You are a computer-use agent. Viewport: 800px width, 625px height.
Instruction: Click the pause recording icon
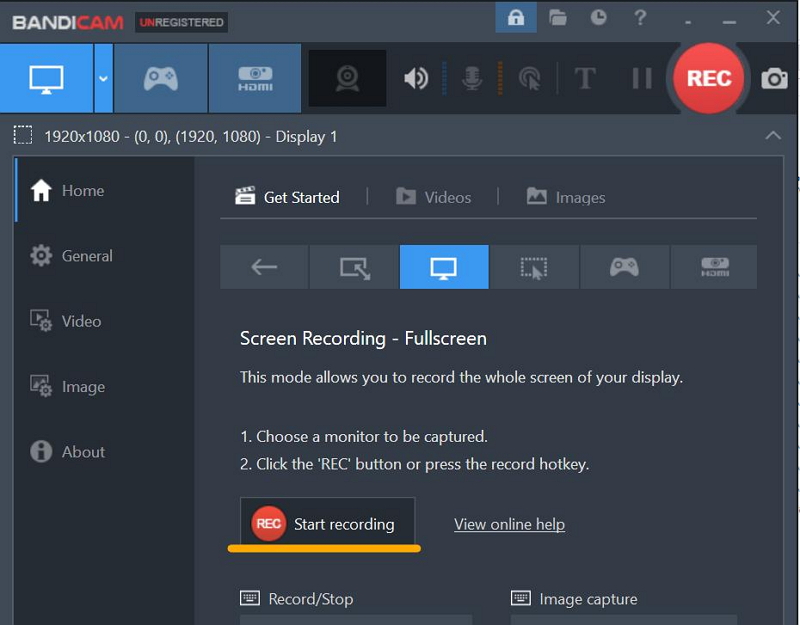(642, 79)
